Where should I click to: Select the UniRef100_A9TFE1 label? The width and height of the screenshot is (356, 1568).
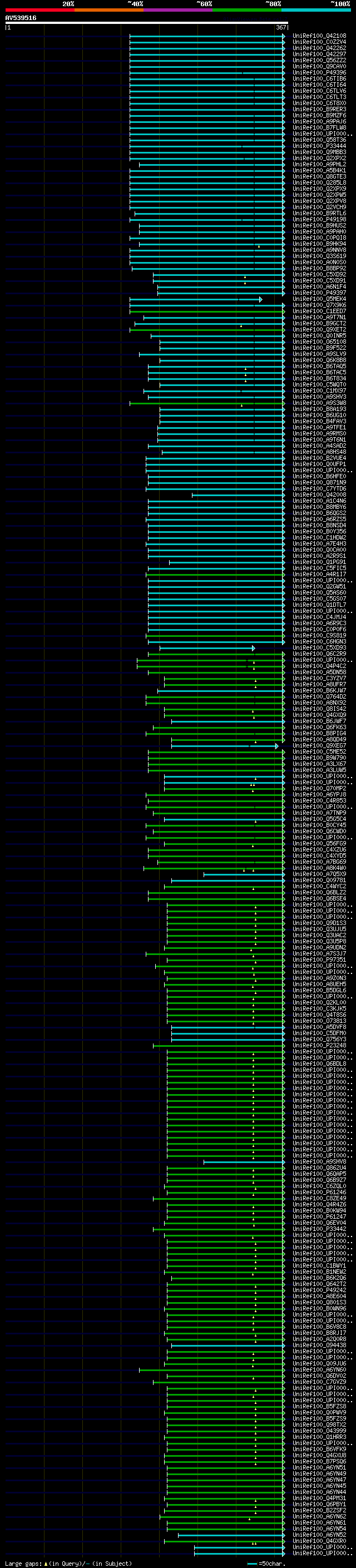[319, 427]
